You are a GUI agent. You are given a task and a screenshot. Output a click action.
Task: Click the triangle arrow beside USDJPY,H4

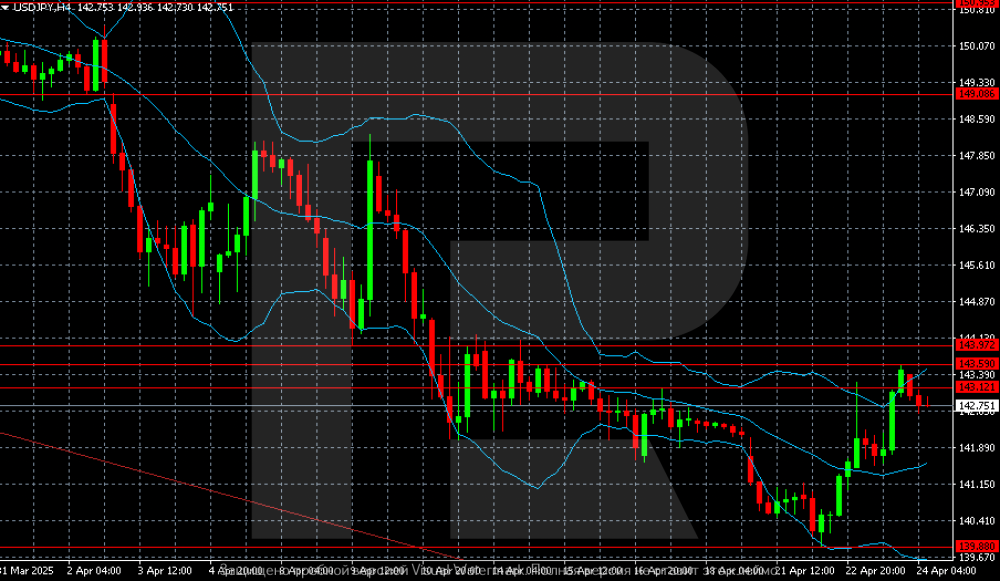(6, 7)
